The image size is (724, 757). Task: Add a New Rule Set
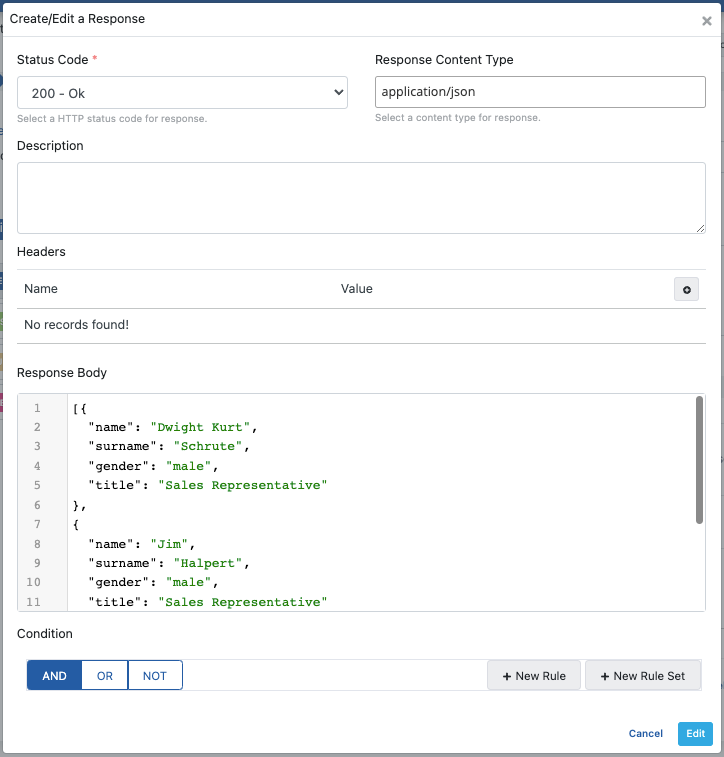pyautogui.click(x=642, y=676)
